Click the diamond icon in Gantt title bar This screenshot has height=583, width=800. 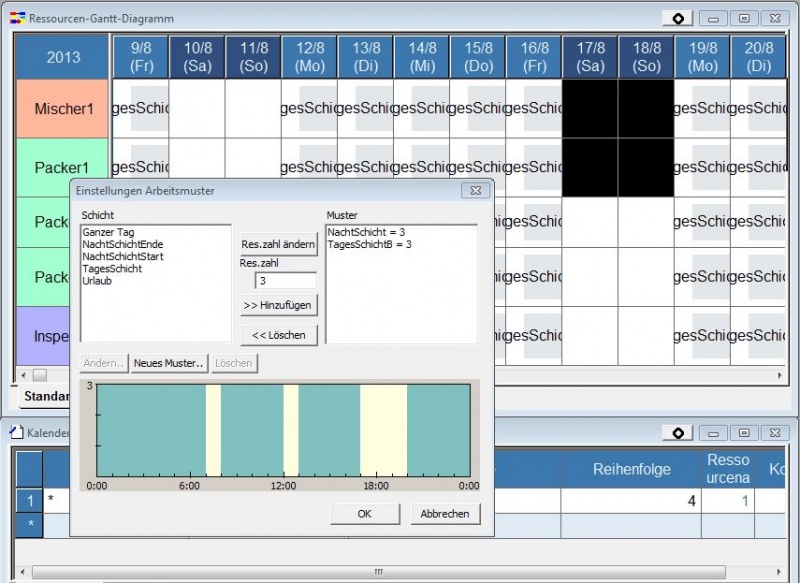tap(677, 18)
